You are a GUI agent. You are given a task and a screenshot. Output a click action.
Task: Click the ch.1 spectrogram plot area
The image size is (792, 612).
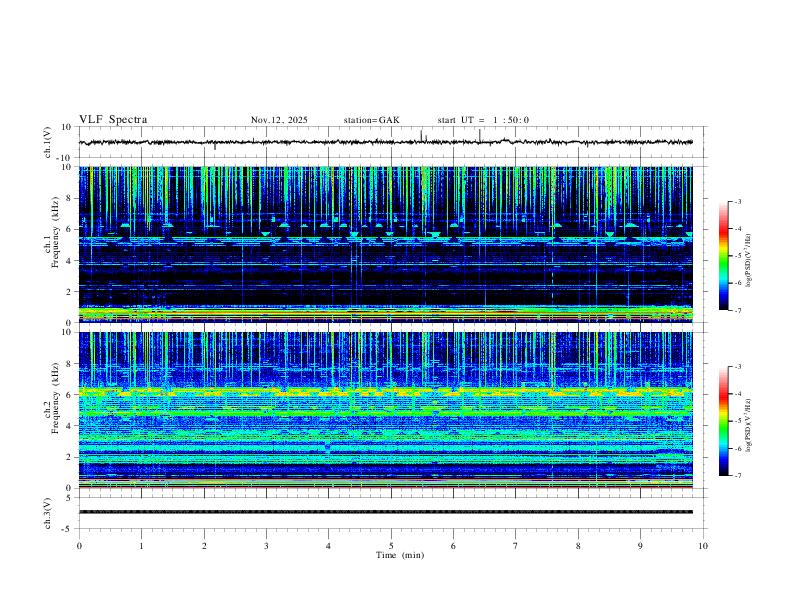pos(386,244)
